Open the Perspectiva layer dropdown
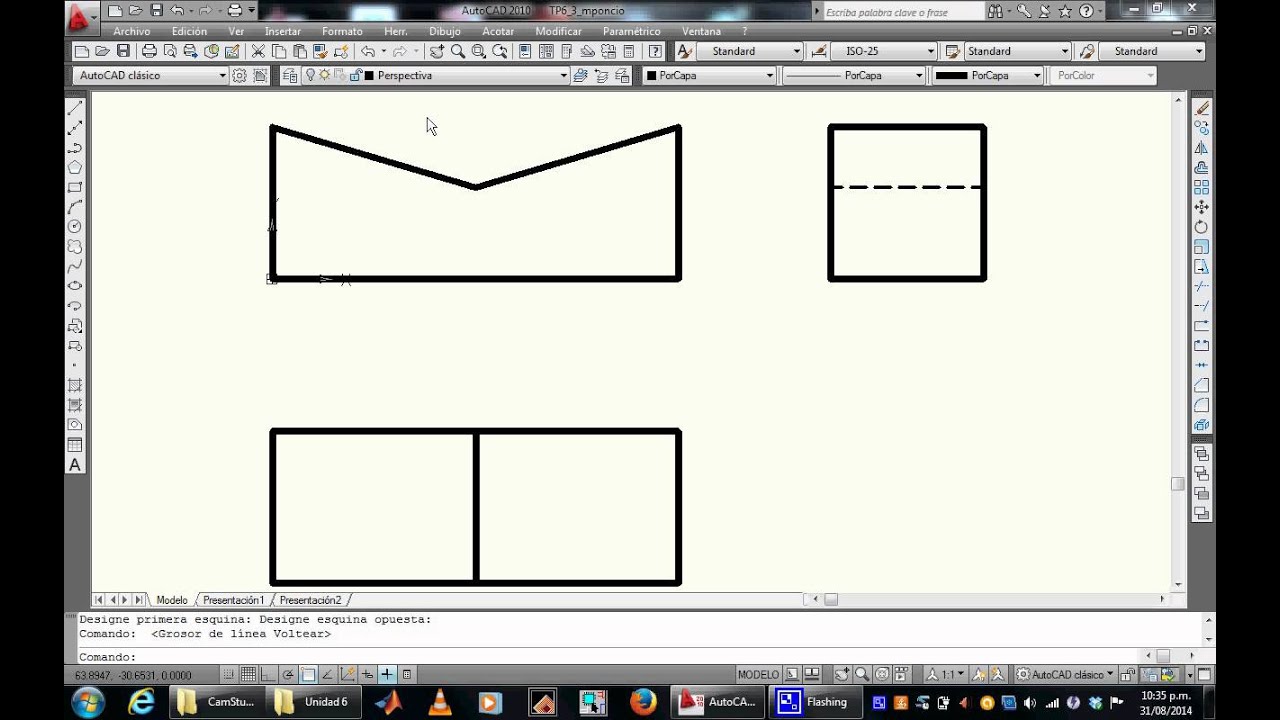The image size is (1280, 720). click(x=435, y=75)
